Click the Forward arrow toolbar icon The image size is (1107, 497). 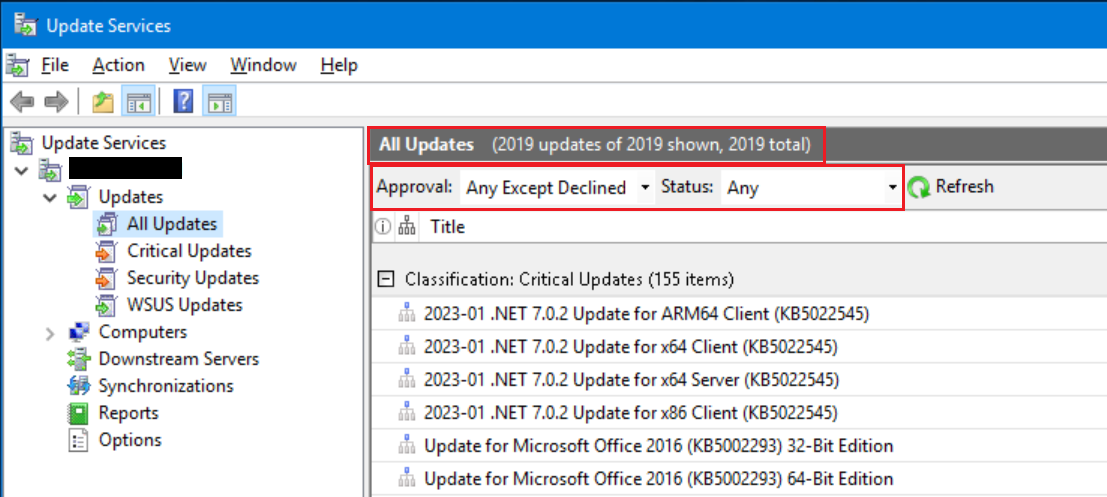(x=55, y=102)
